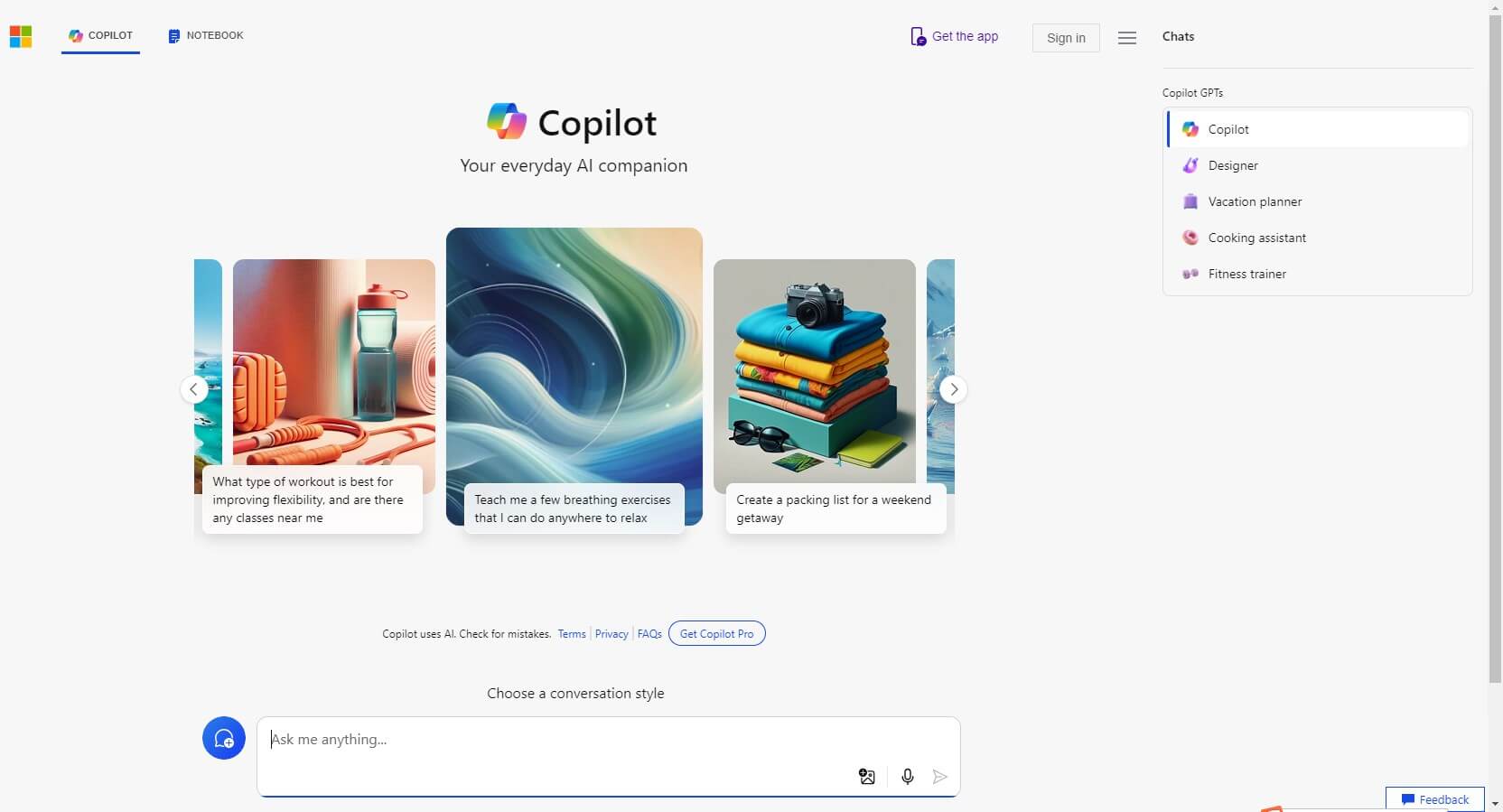
Task: Switch to the Copilot tab
Action: 100,36
